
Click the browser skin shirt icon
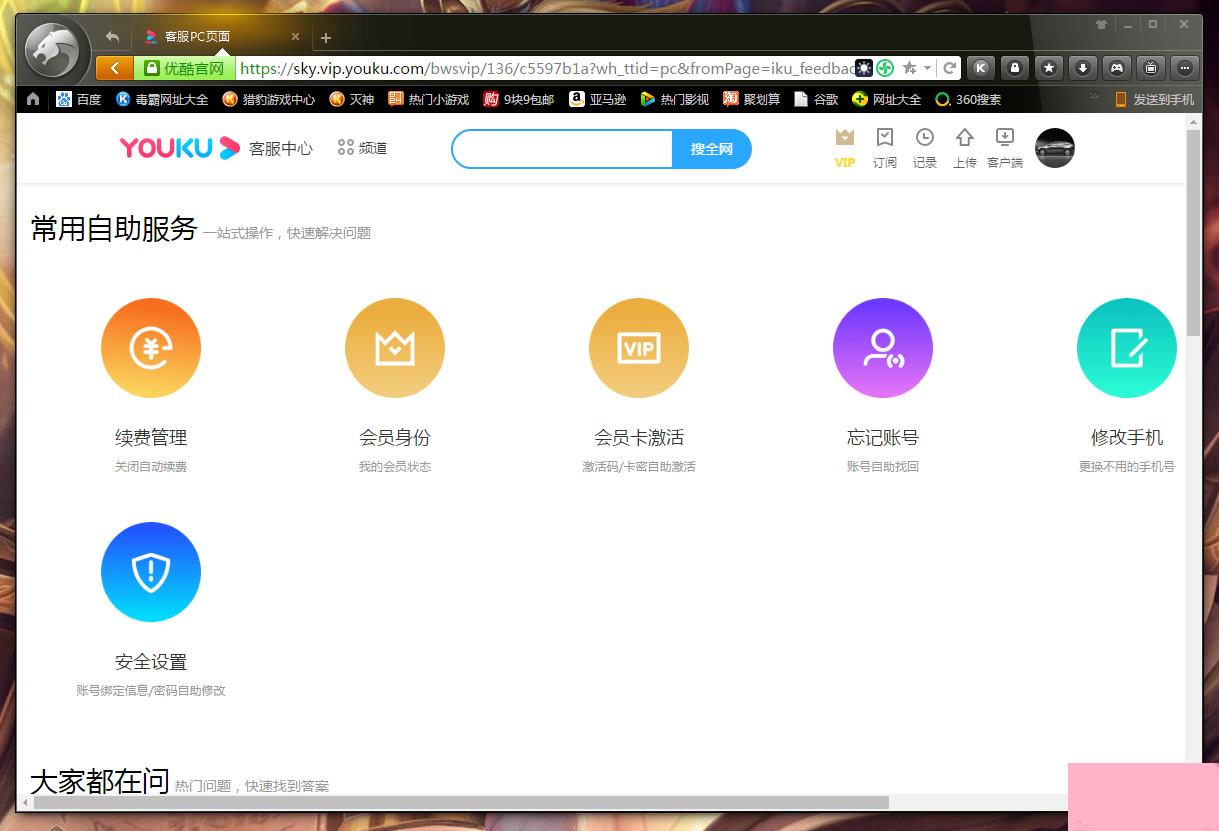pos(1102,24)
